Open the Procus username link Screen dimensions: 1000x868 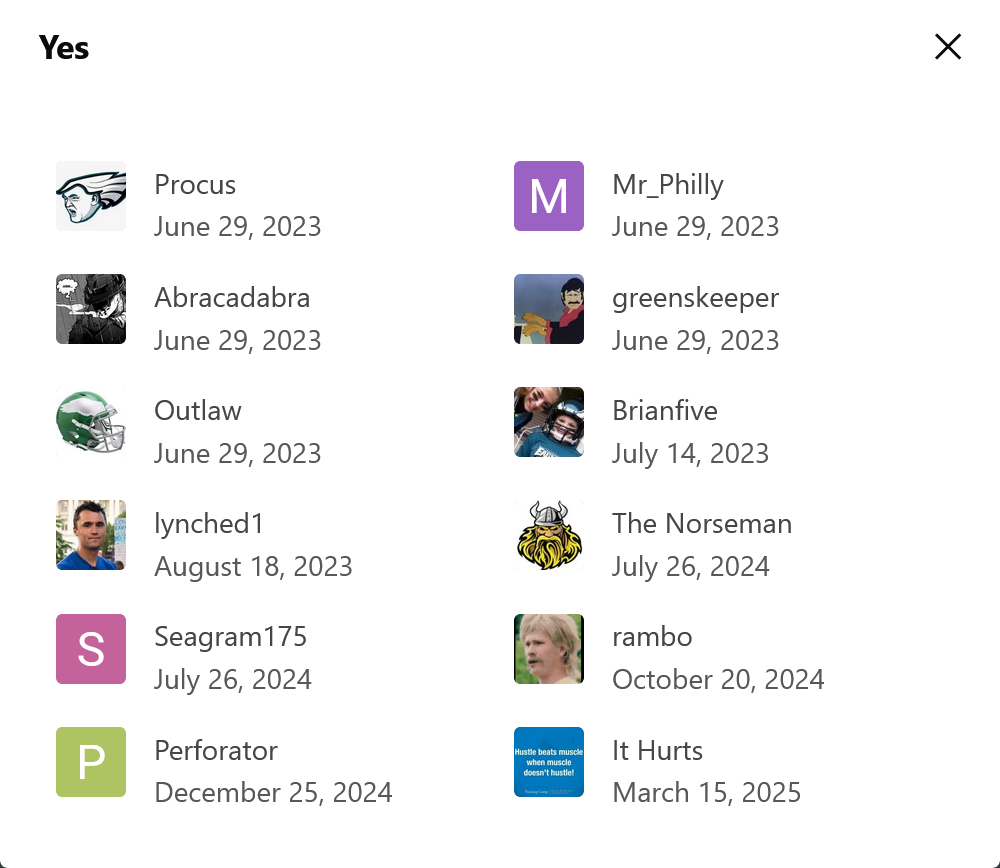pyautogui.click(x=195, y=185)
